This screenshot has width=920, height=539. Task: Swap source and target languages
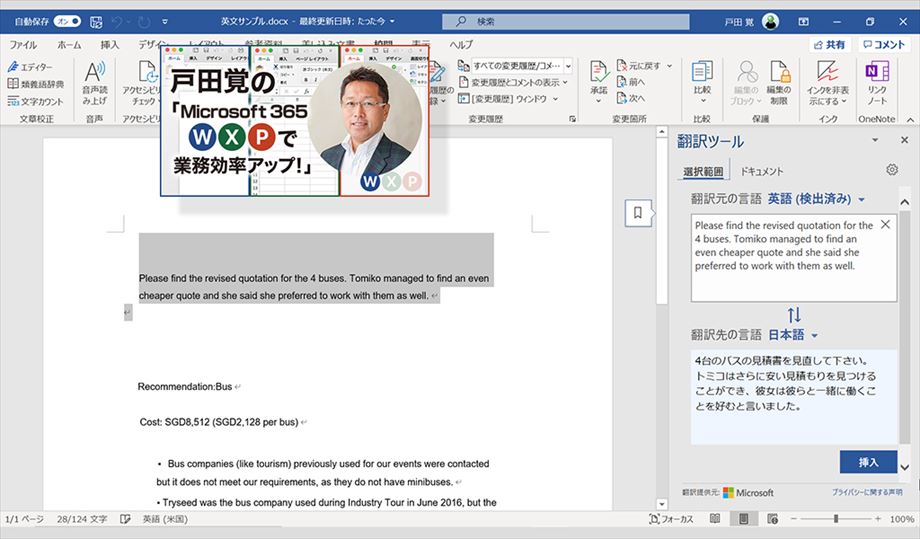click(794, 315)
